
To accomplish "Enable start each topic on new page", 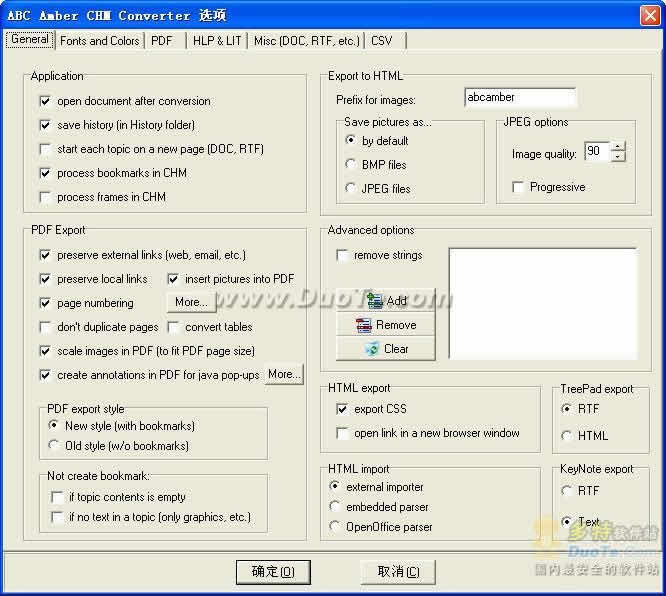I will point(45,149).
